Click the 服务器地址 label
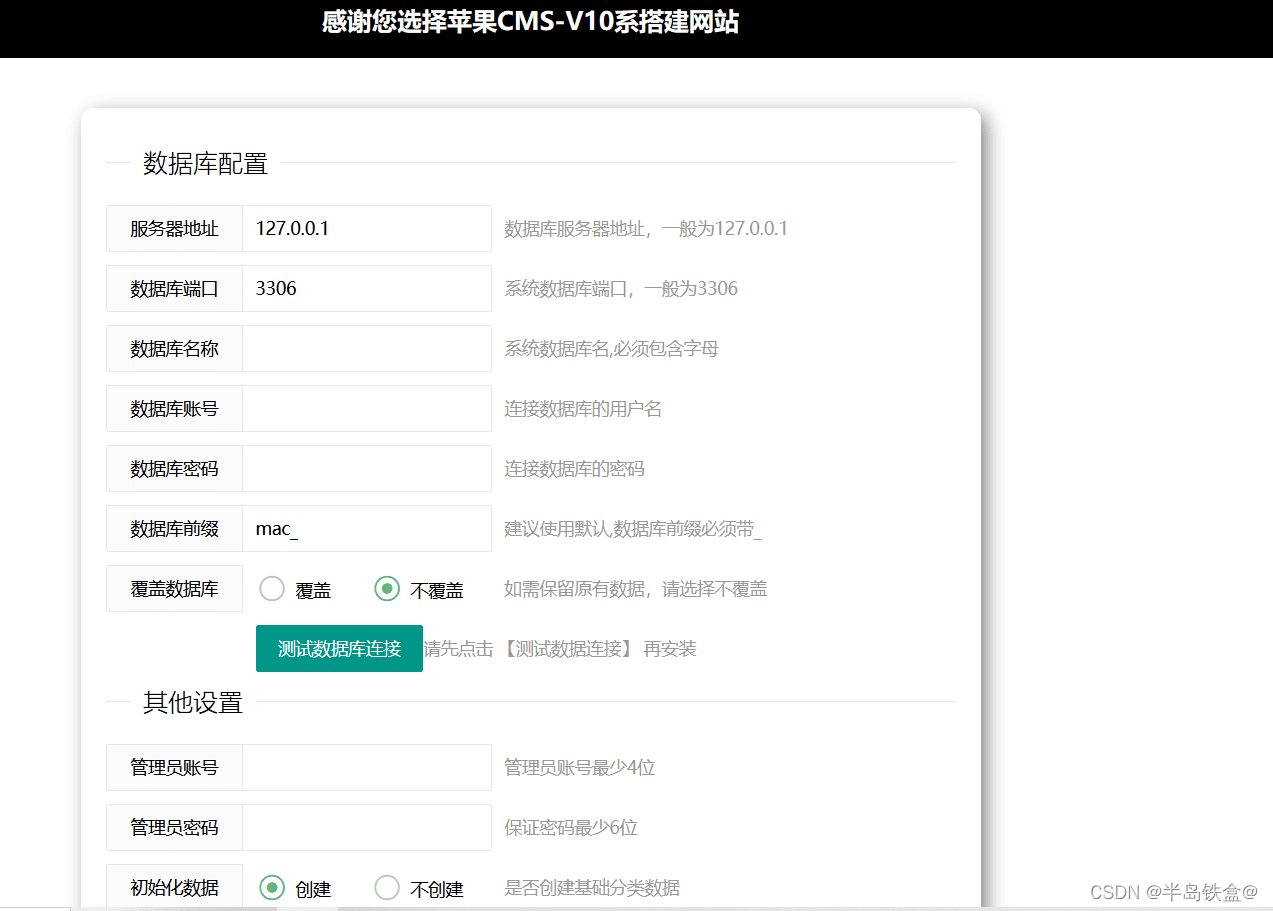Screen dimensions: 1273x911 [x=174, y=228]
